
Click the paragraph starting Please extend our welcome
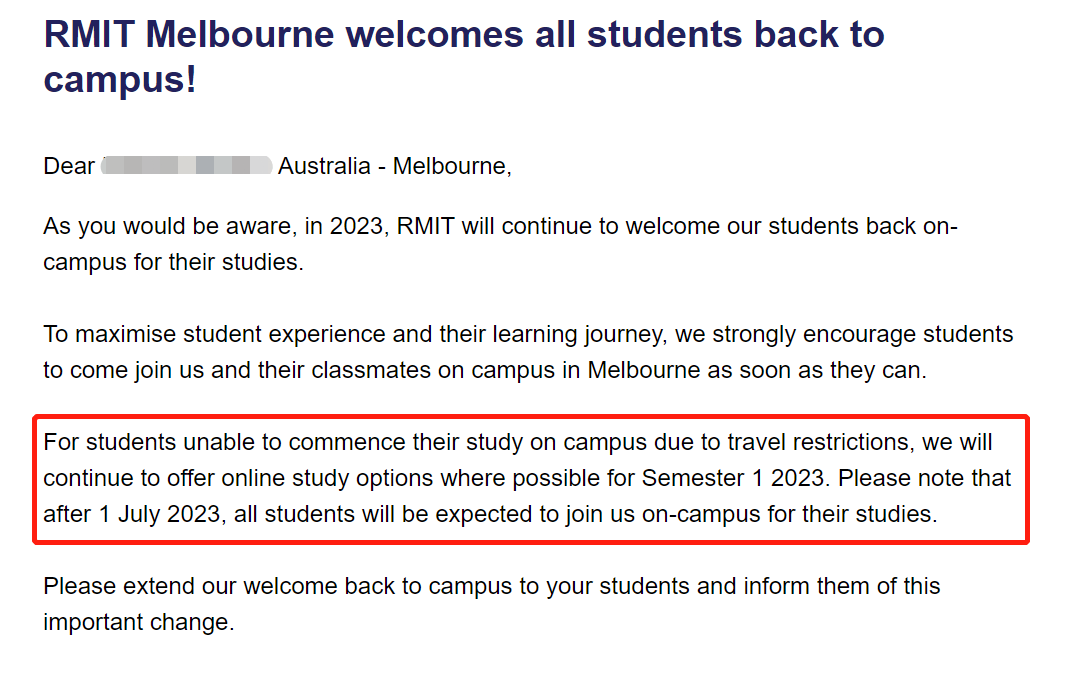click(x=491, y=604)
